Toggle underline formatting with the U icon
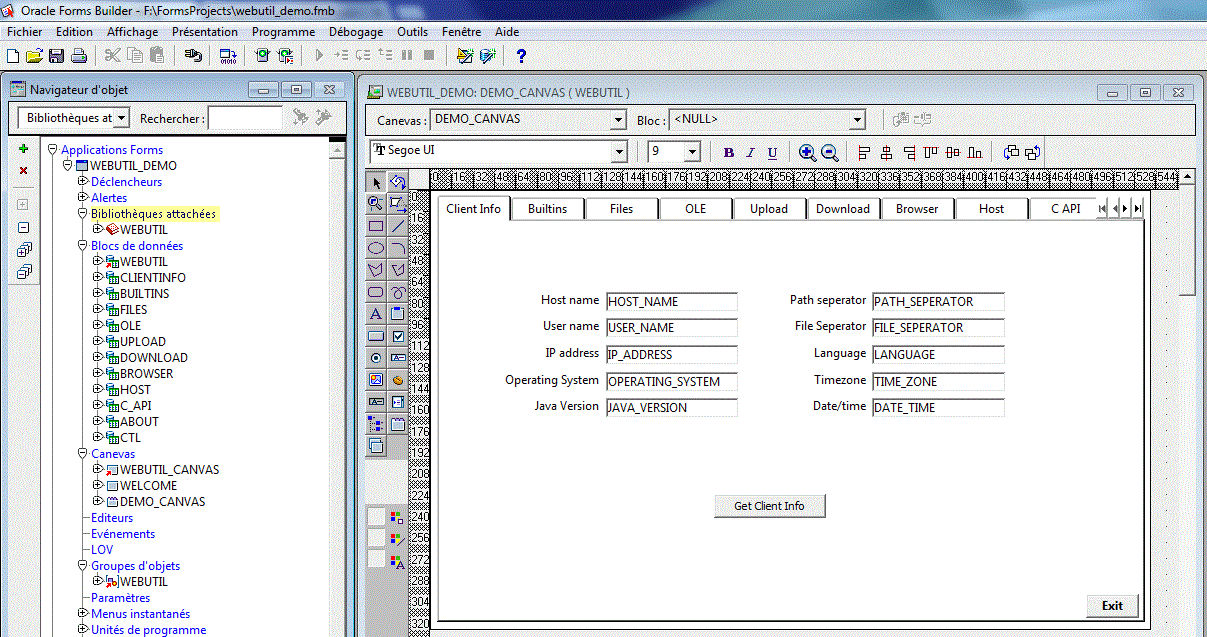The image size is (1207, 637). [772, 151]
